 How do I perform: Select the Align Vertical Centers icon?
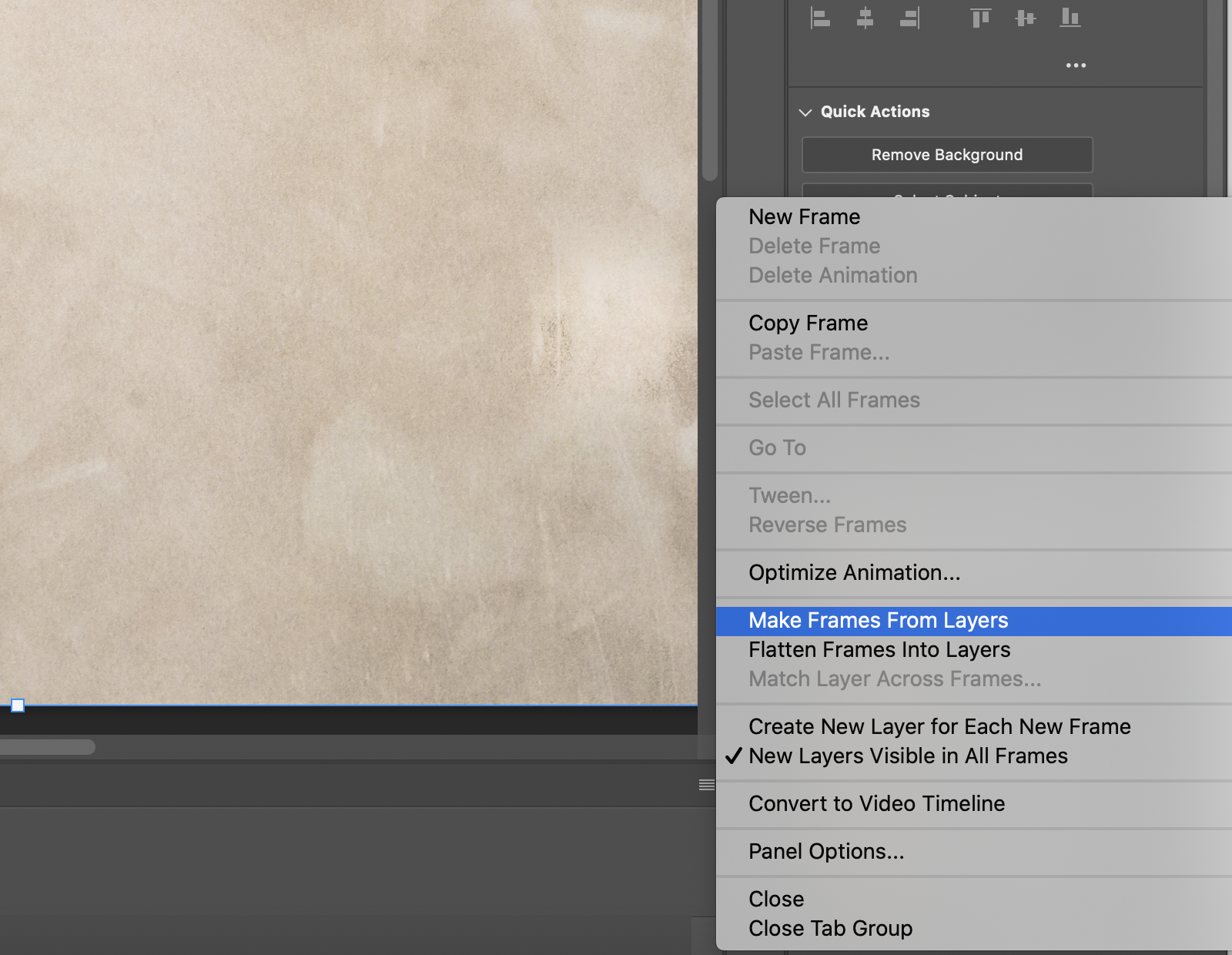click(x=1025, y=18)
